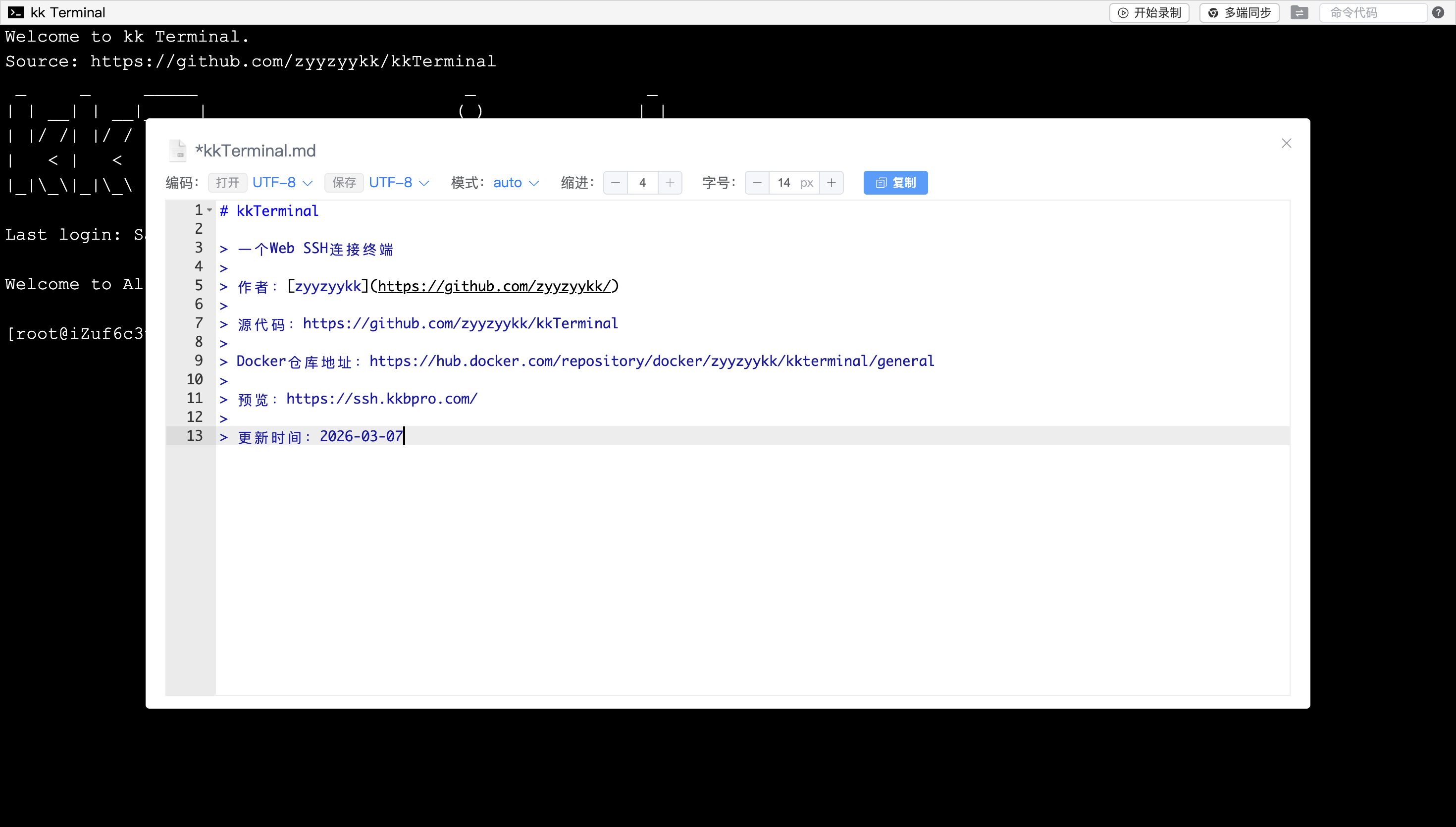Screen dimensions: 1456x827
Task: Click the '# kkTerminal' heading text
Action: [269, 211]
